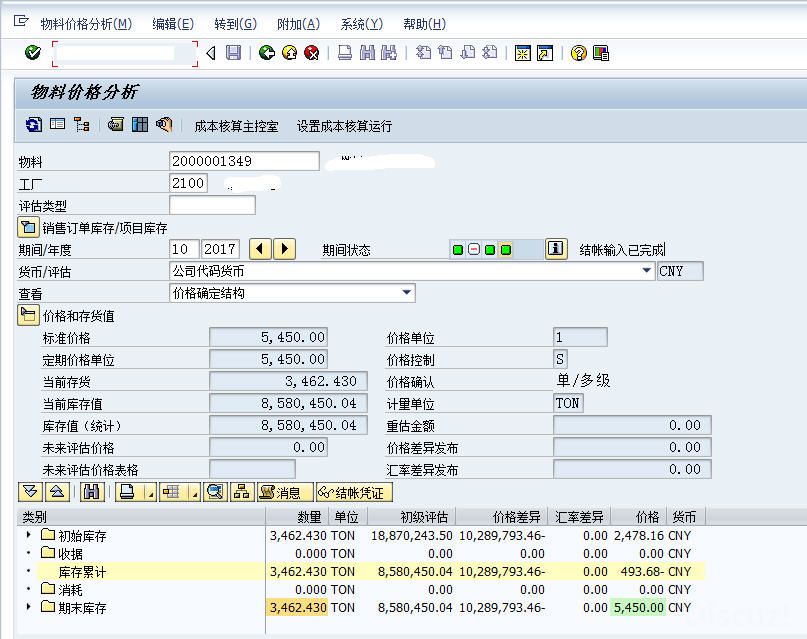The height and width of the screenshot is (639, 807).
Task: Click inside the 物料 material input field
Action: [x=245, y=160]
